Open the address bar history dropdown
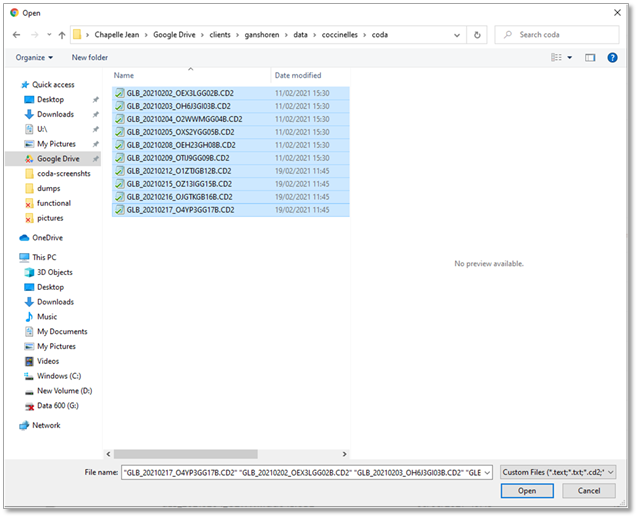638x518 pixels. 459,34
